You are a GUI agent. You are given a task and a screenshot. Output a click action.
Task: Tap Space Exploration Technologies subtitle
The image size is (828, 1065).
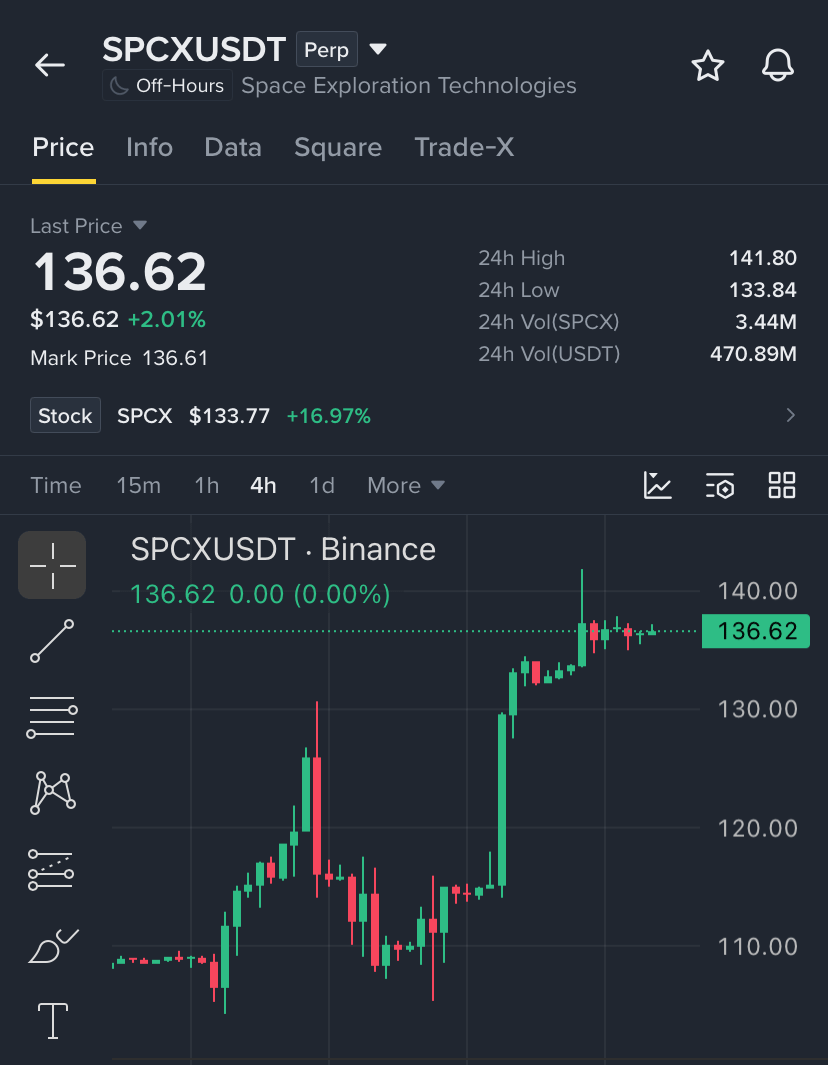(409, 86)
